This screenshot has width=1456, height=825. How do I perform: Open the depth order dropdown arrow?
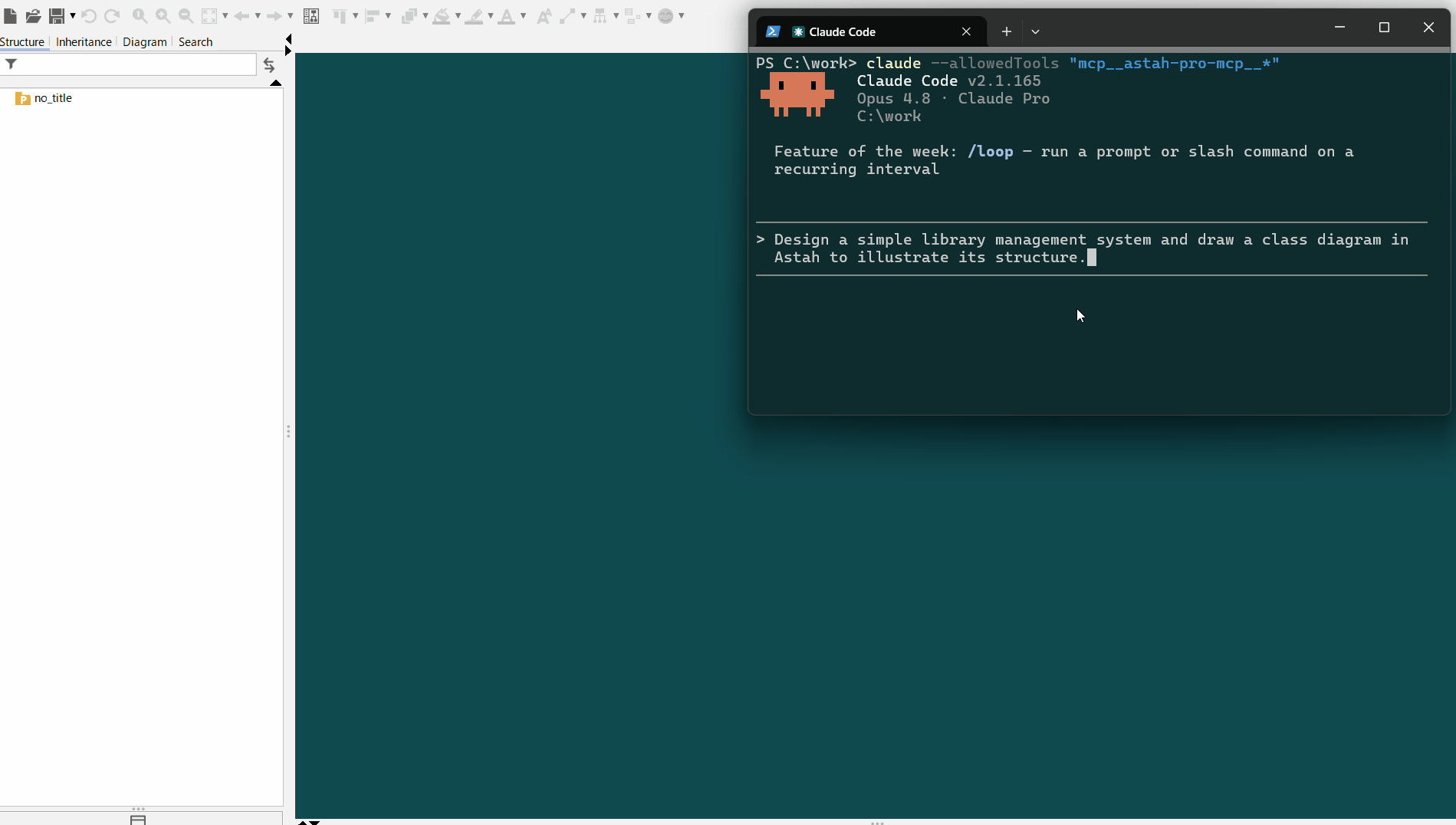point(425,15)
